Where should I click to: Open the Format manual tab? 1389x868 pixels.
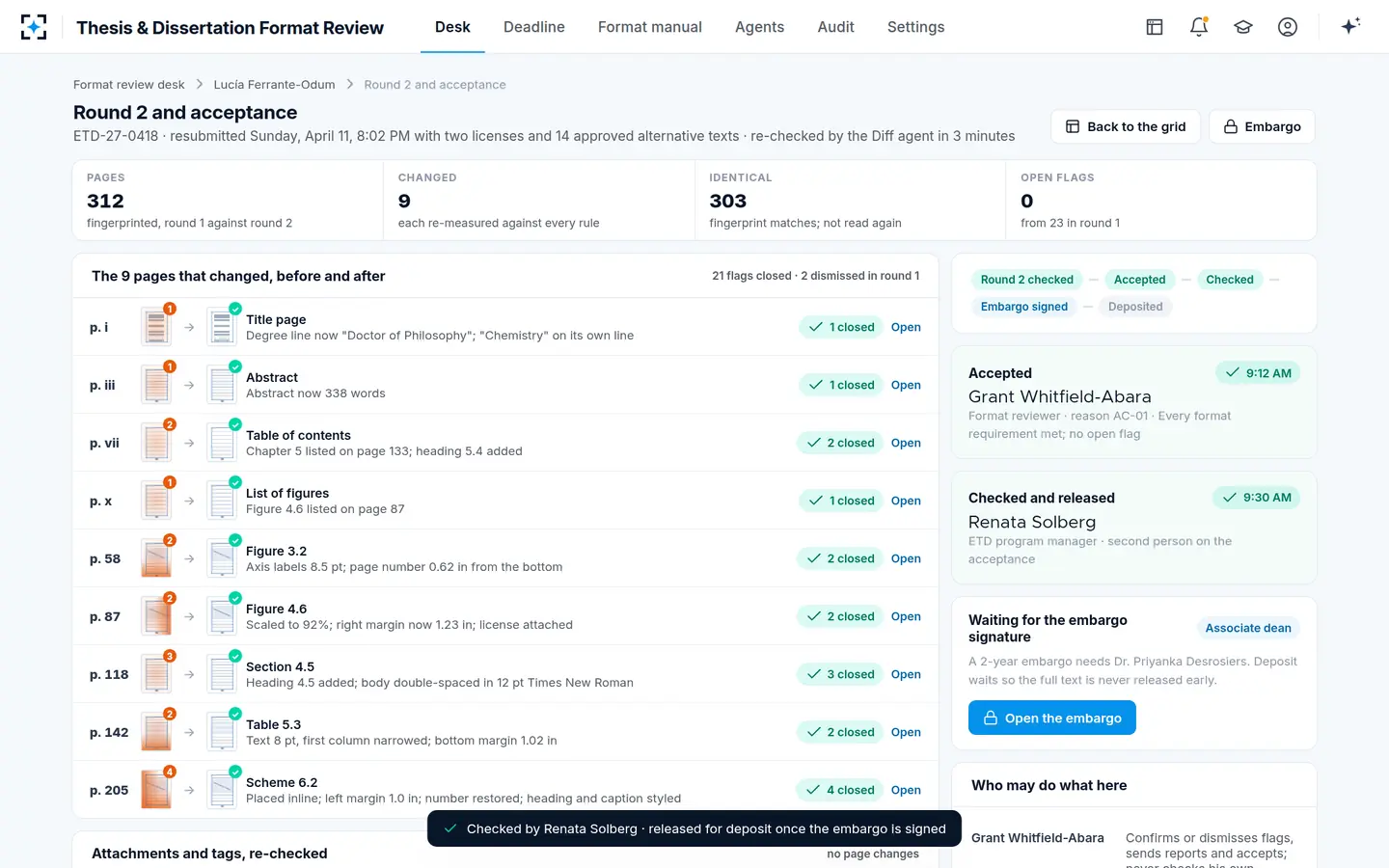650,27
